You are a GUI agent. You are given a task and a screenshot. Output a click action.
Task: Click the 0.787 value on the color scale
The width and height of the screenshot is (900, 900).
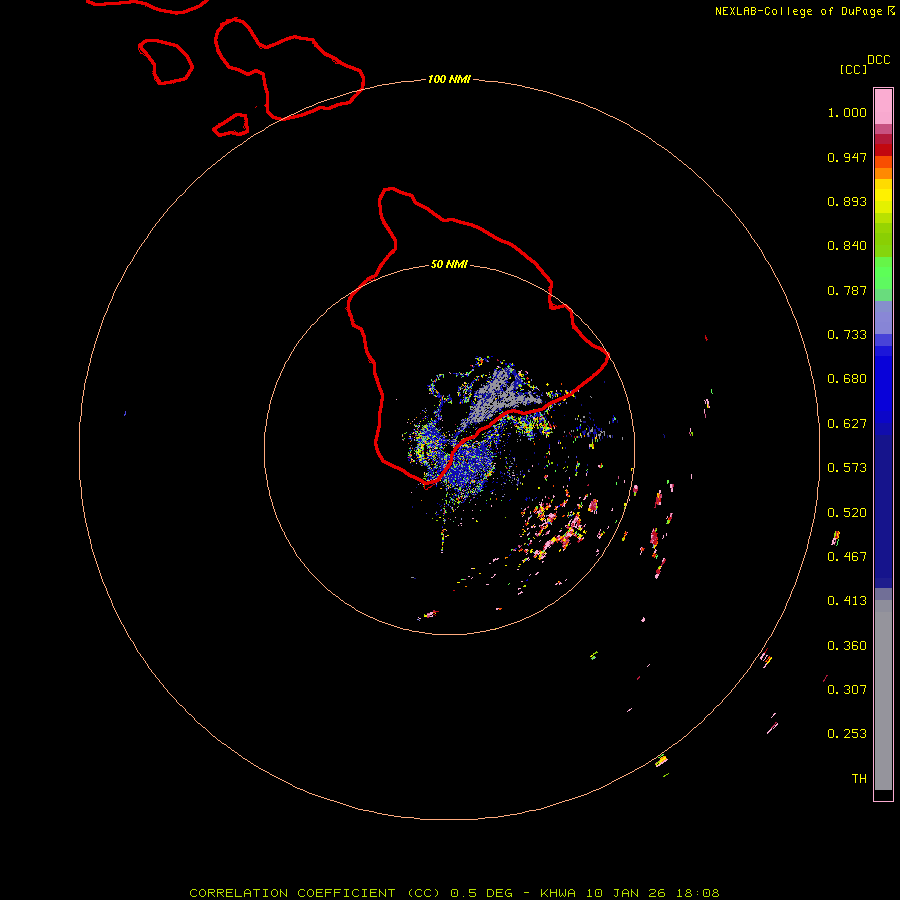[x=847, y=290]
